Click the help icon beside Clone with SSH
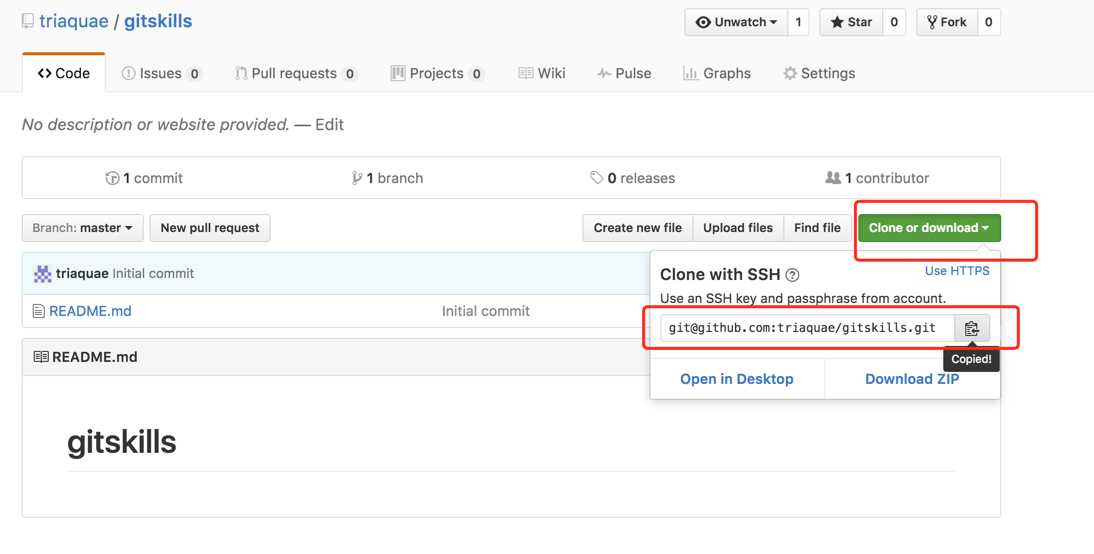 click(792, 275)
